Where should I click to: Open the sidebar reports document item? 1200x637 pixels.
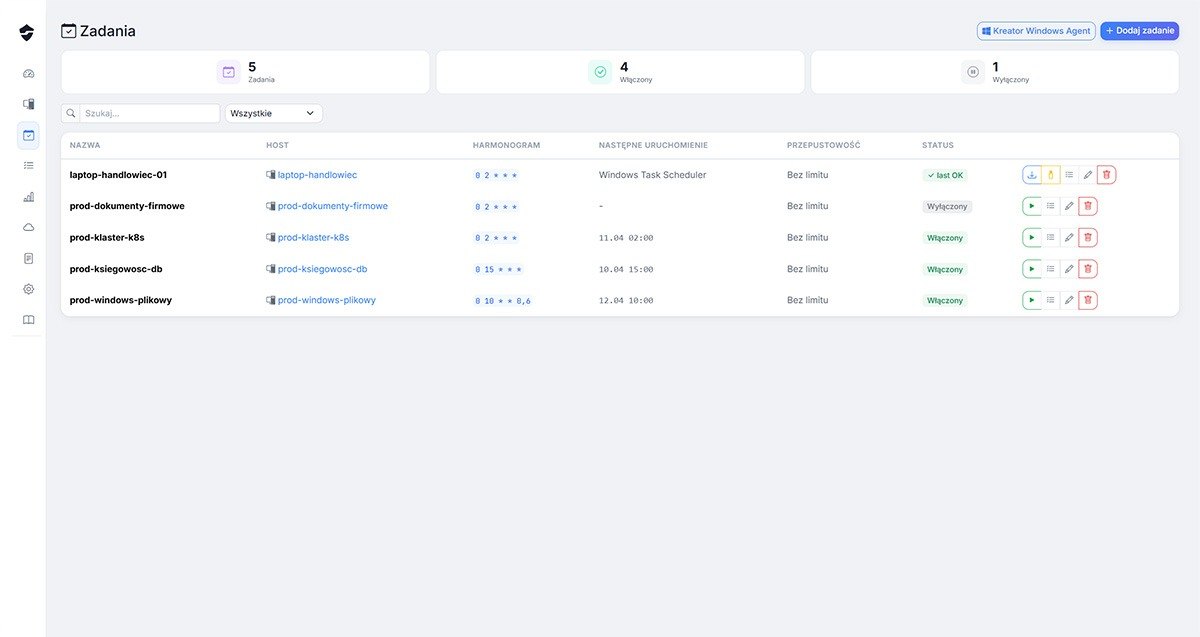pyautogui.click(x=28, y=258)
